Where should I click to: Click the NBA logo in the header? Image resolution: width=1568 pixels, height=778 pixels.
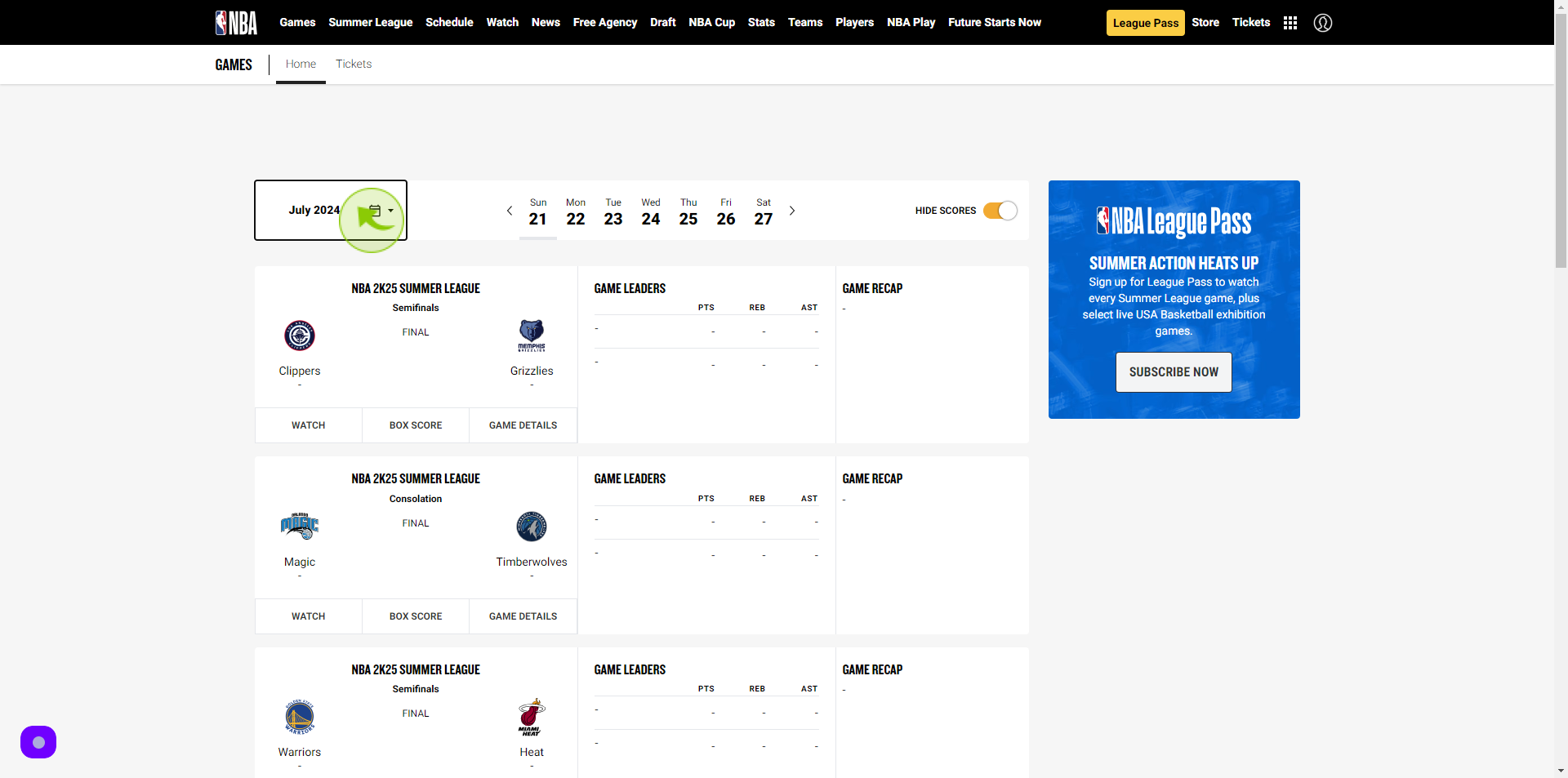(236, 23)
